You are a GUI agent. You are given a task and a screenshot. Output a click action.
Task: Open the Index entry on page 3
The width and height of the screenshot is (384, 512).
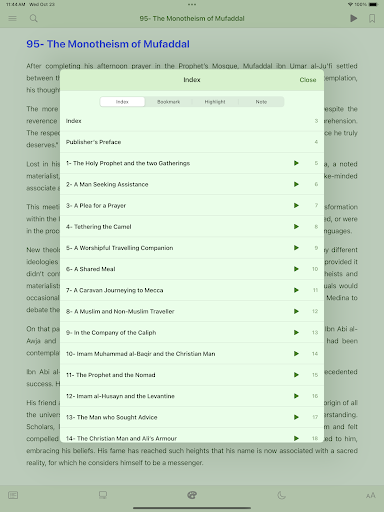(x=192, y=121)
